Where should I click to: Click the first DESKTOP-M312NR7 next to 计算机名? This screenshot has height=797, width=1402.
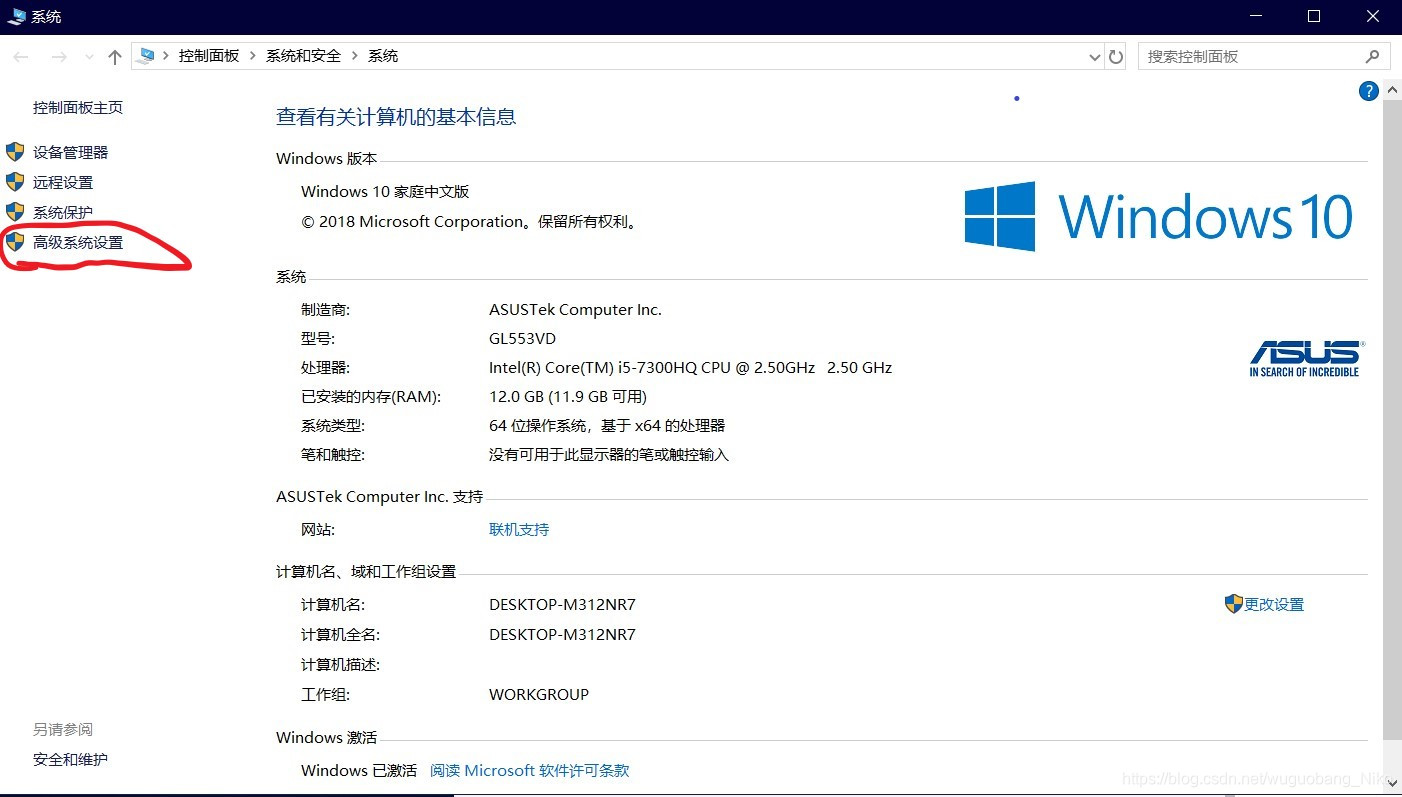(562, 604)
